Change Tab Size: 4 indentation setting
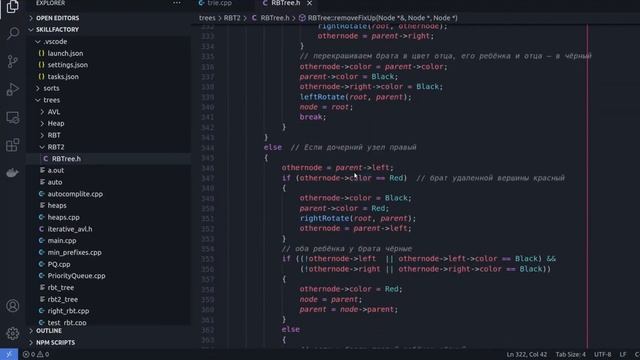The height and width of the screenshot is (360, 640). (x=570, y=355)
